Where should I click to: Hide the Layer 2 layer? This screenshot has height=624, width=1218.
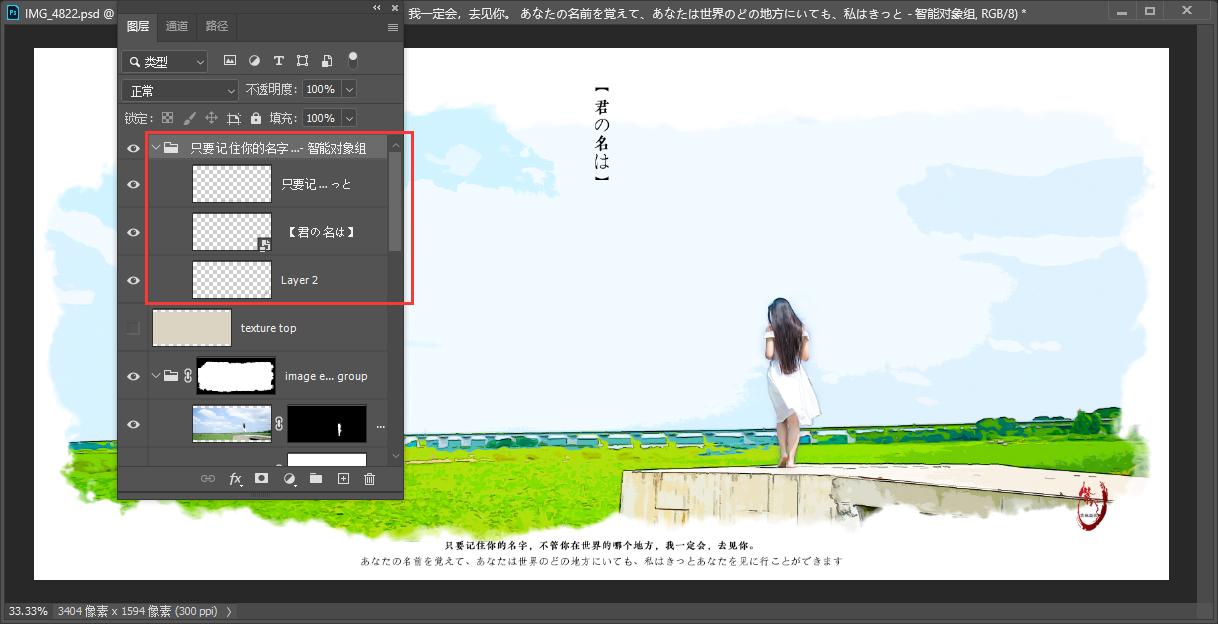pos(133,281)
